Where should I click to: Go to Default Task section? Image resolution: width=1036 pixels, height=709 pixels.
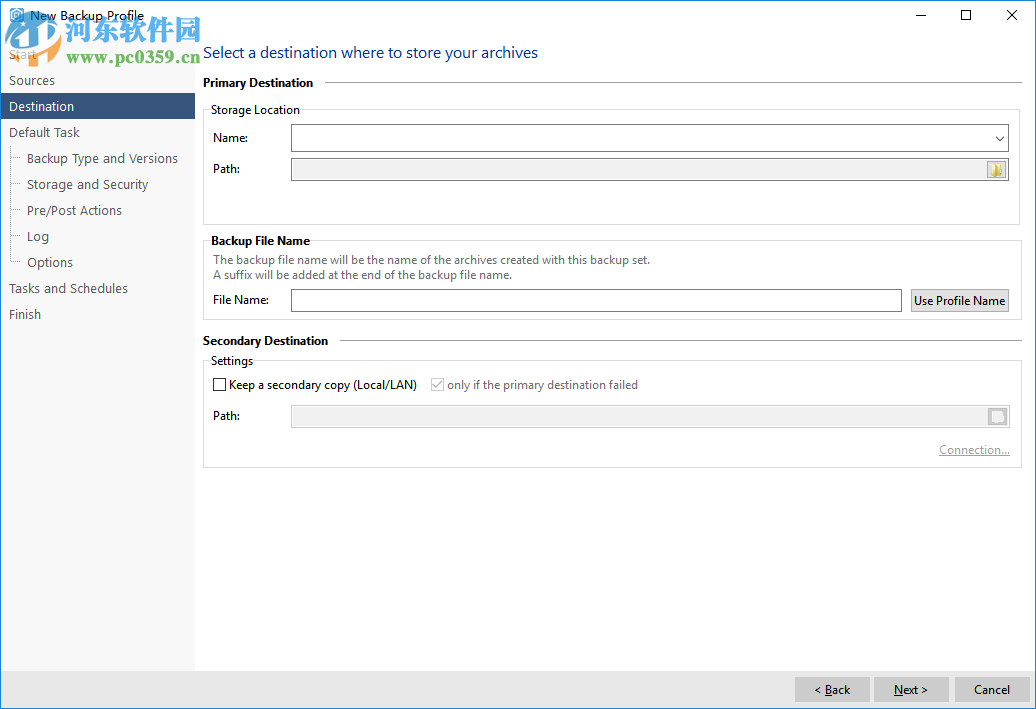(44, 133)
